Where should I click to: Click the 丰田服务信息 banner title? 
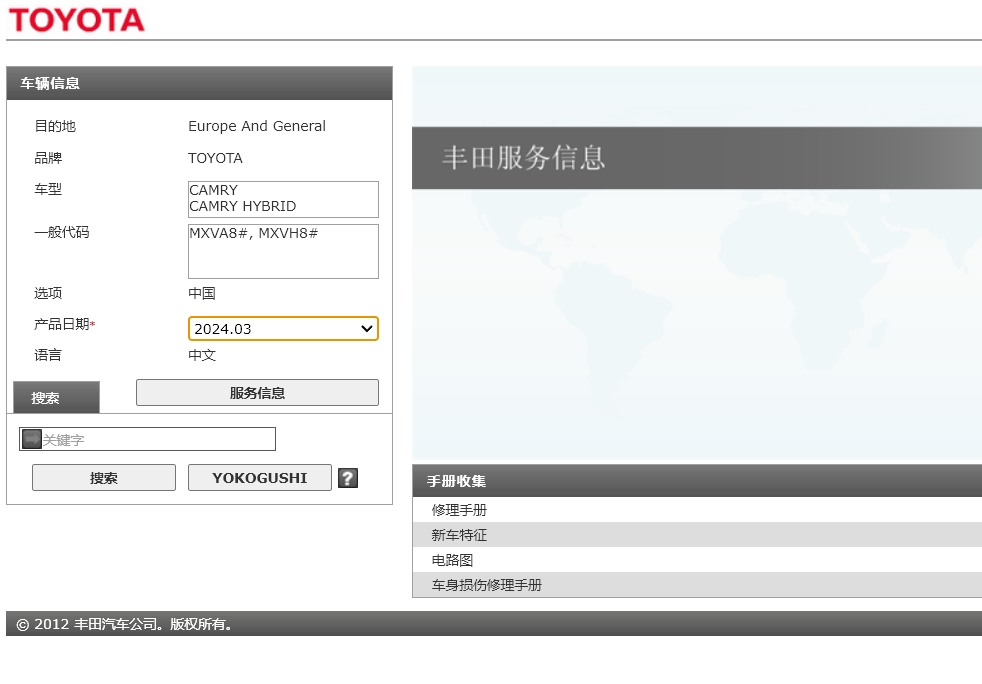[x=524, y=158]
